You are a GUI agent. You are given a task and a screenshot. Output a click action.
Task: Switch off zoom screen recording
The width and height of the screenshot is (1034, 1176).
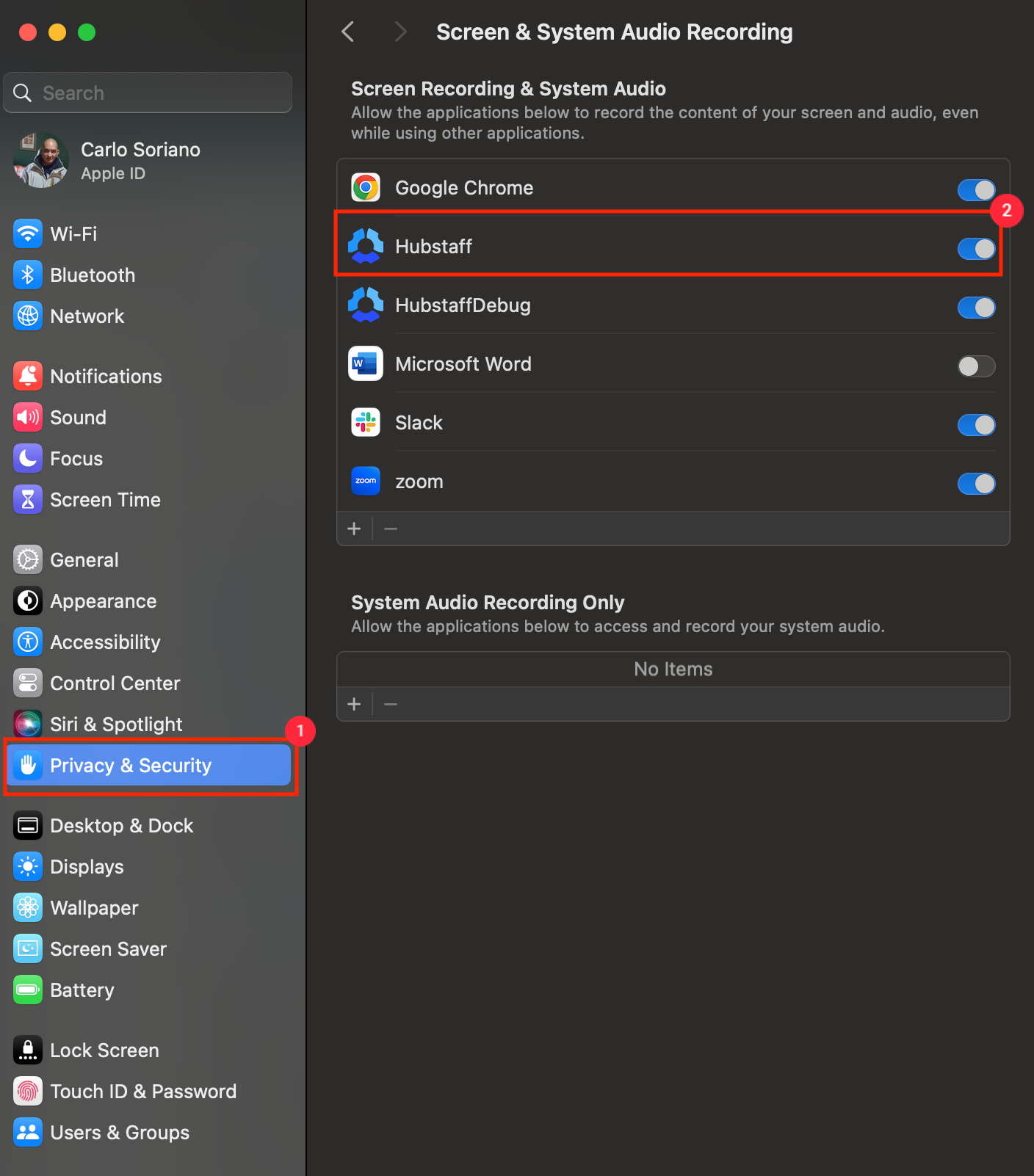(977, 484)
